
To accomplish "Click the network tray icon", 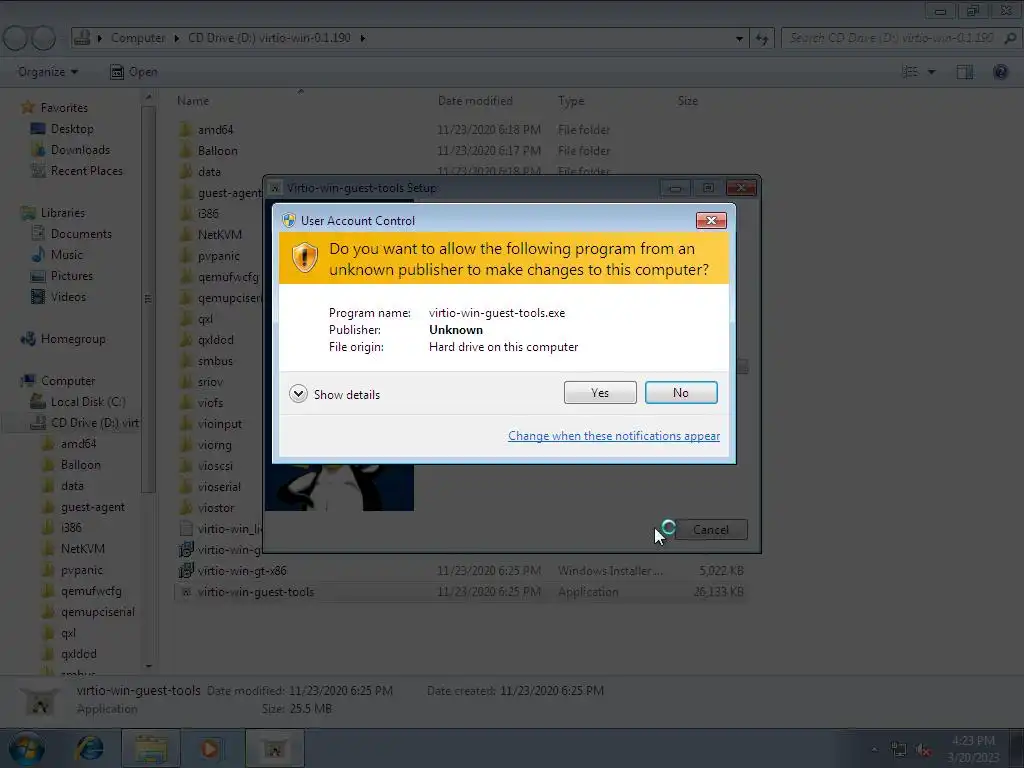I will [899, 750].
